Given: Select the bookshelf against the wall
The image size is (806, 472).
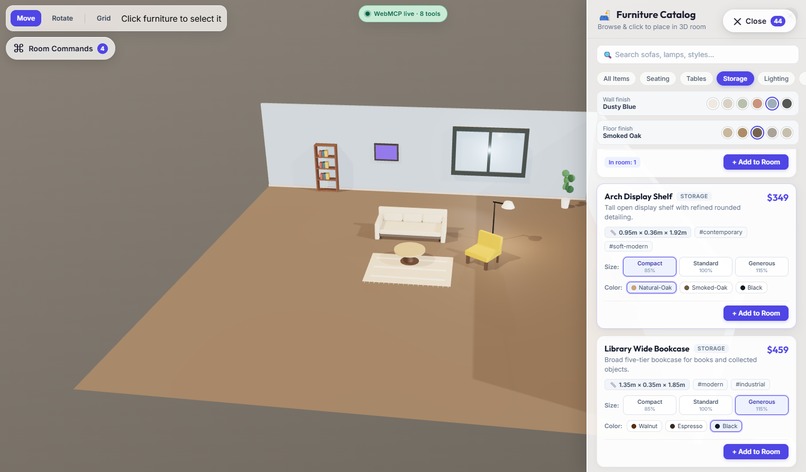Looking at the screenshot, I should pyautogui.click(x=326, y=167).
